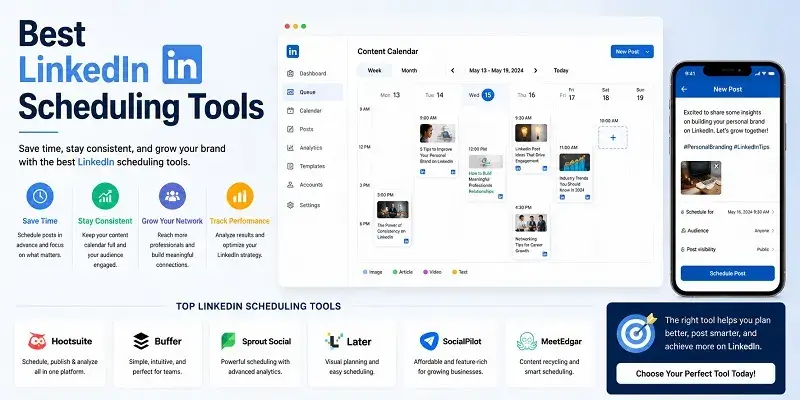Viewport: 800px width, 400px height.
Task: Click the Later logo icon
Action: tap(334, 341)
